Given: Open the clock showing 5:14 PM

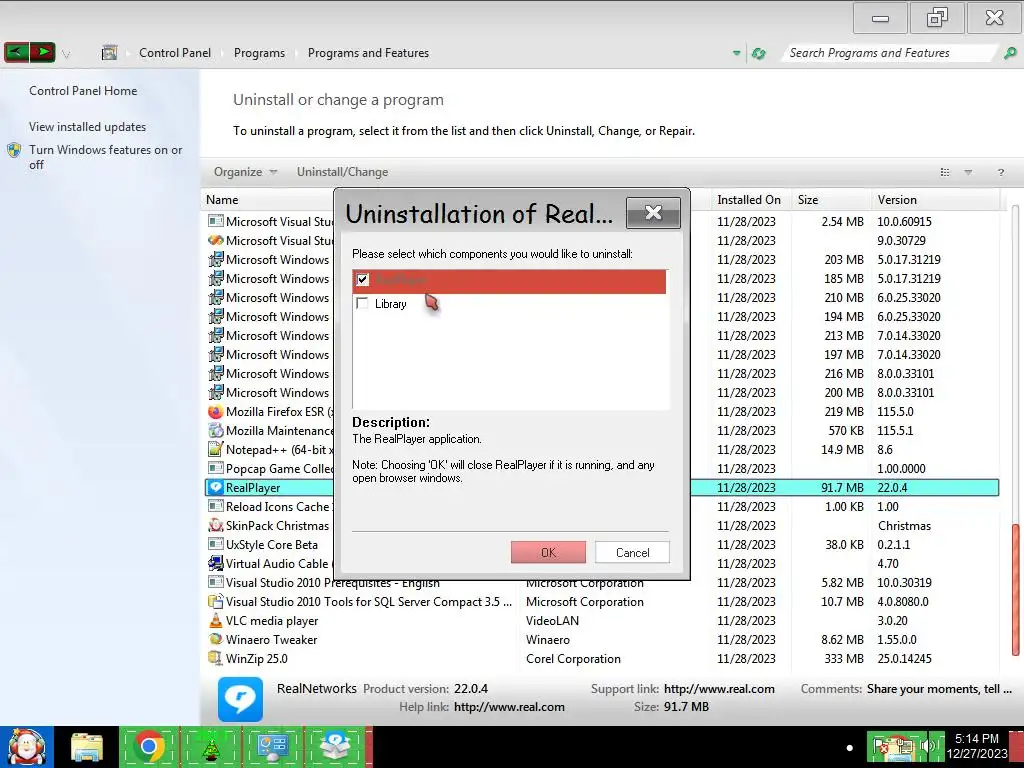Looking at the screenshot, I should (977, 746).
